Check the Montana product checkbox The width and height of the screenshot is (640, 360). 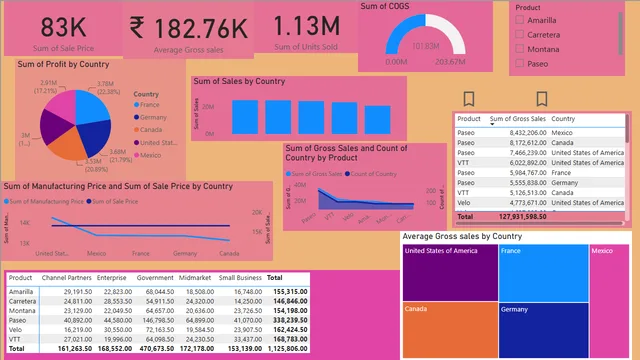520,49
